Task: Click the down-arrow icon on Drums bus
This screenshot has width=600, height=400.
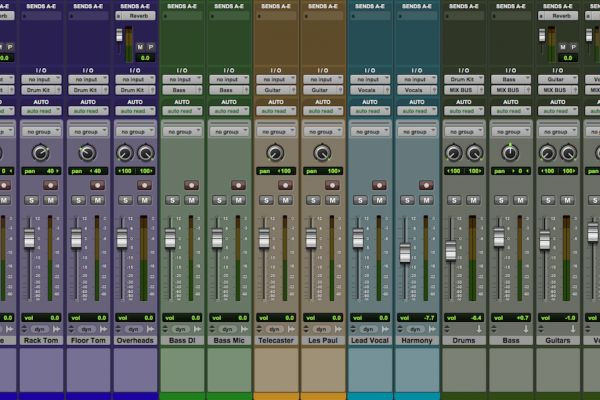Action: (479, 329)
